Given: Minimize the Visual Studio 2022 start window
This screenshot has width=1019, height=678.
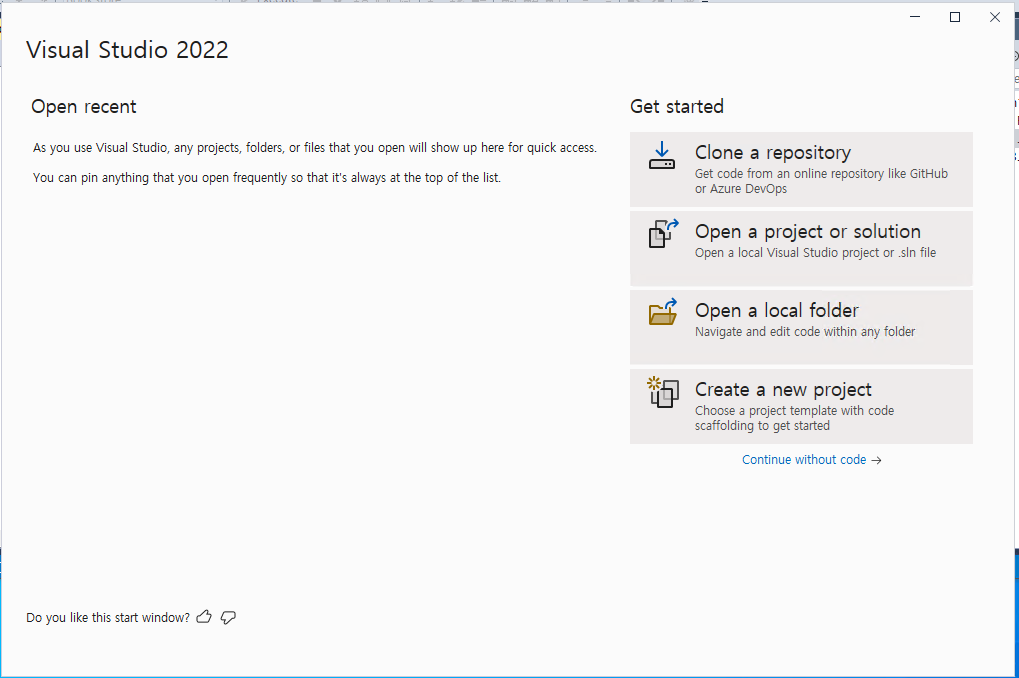Looking at the screenshot, I should coord(915,17).
